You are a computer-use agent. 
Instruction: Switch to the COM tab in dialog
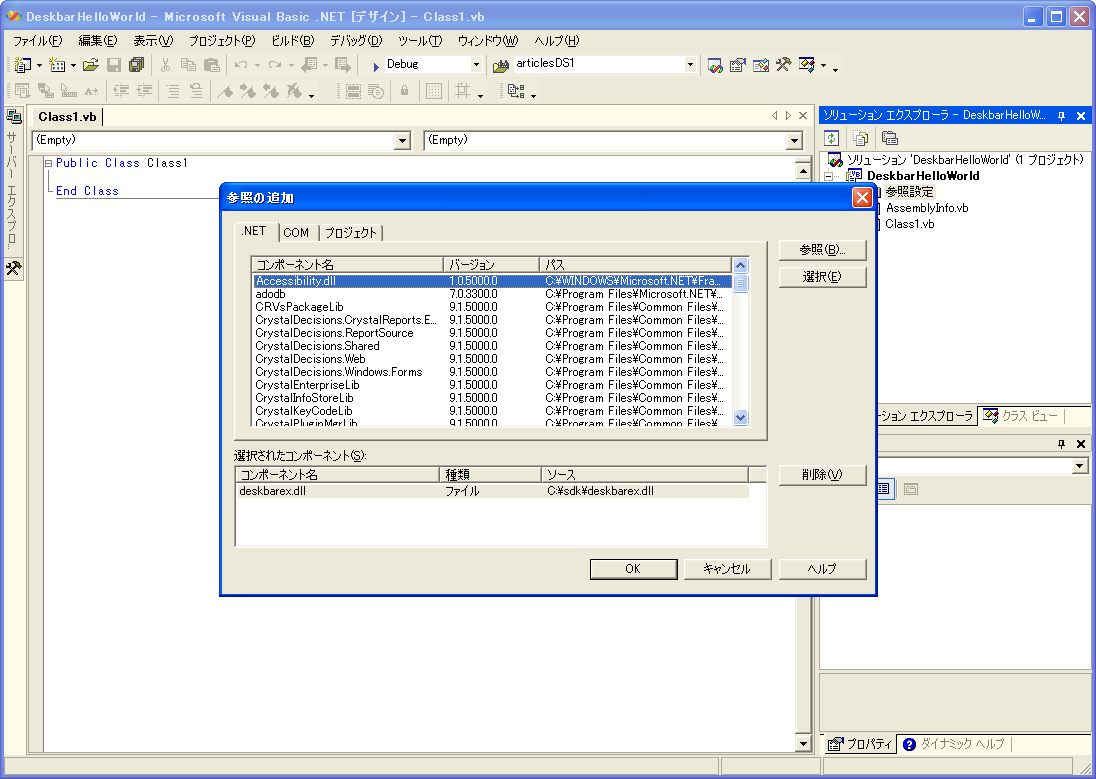pos(296,233)
